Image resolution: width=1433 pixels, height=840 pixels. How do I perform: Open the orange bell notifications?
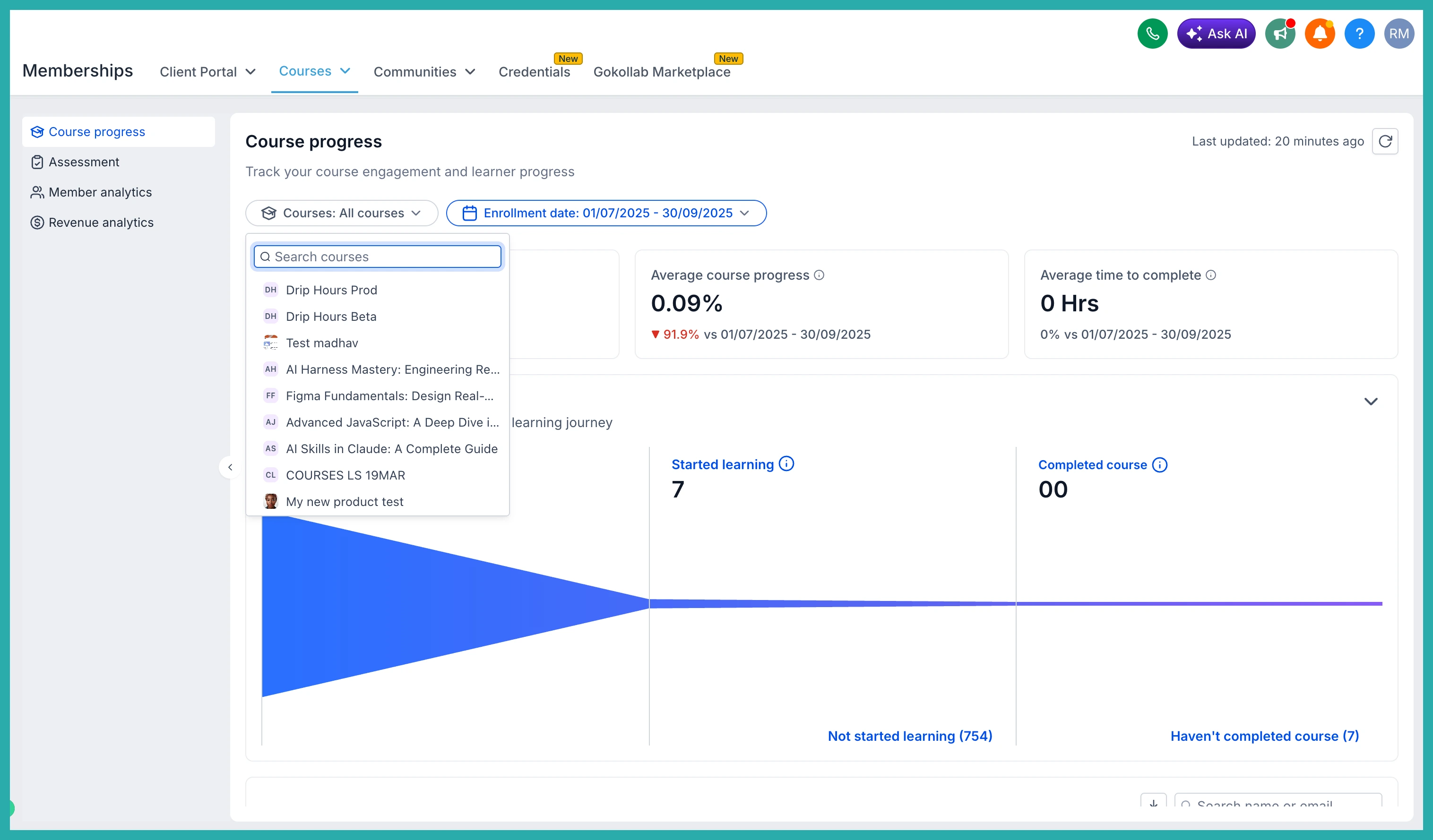pyautogui.click(x=1319, y=34)
